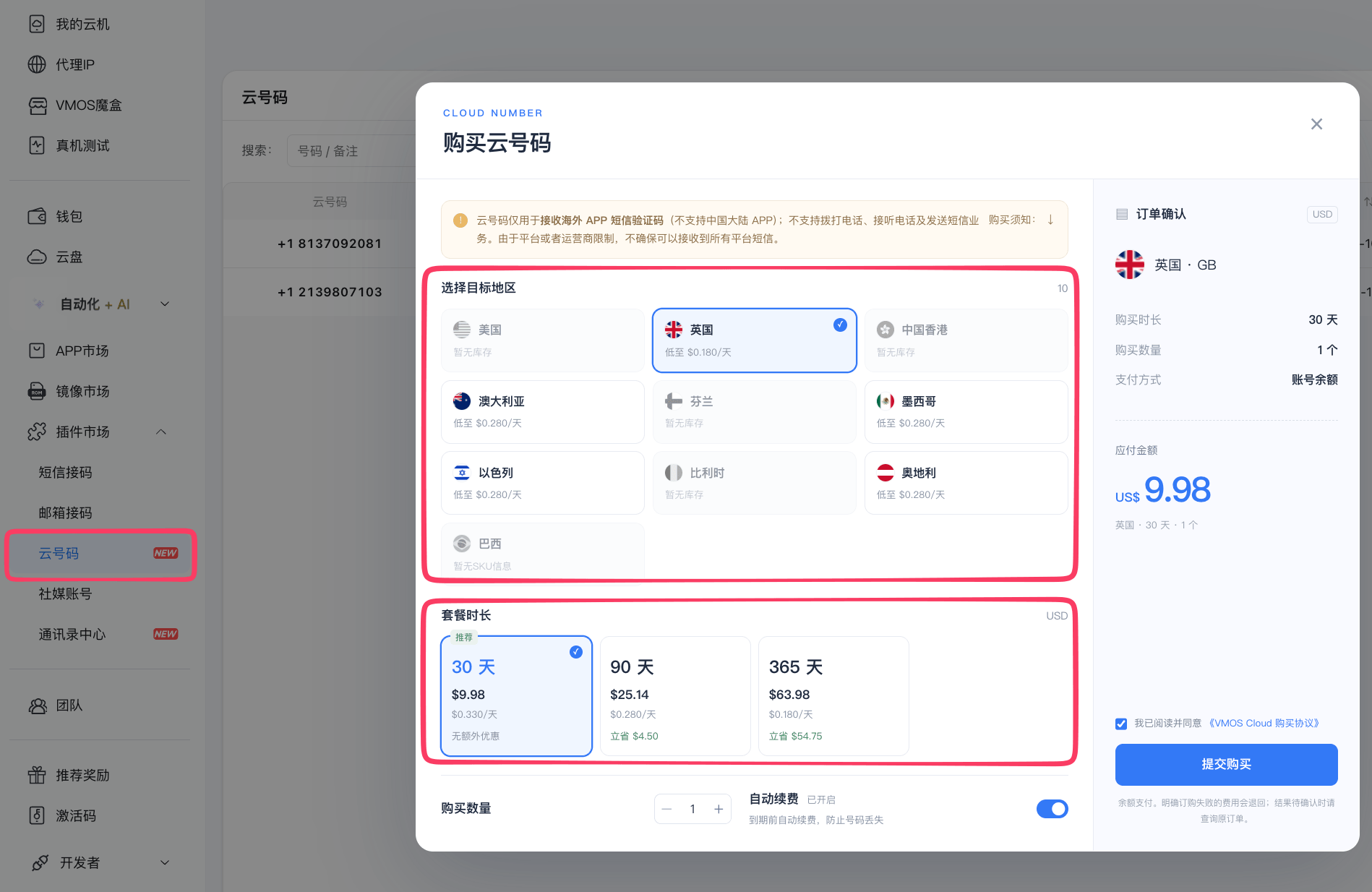Open the 邮箱接码 menu item

[66, 513]
